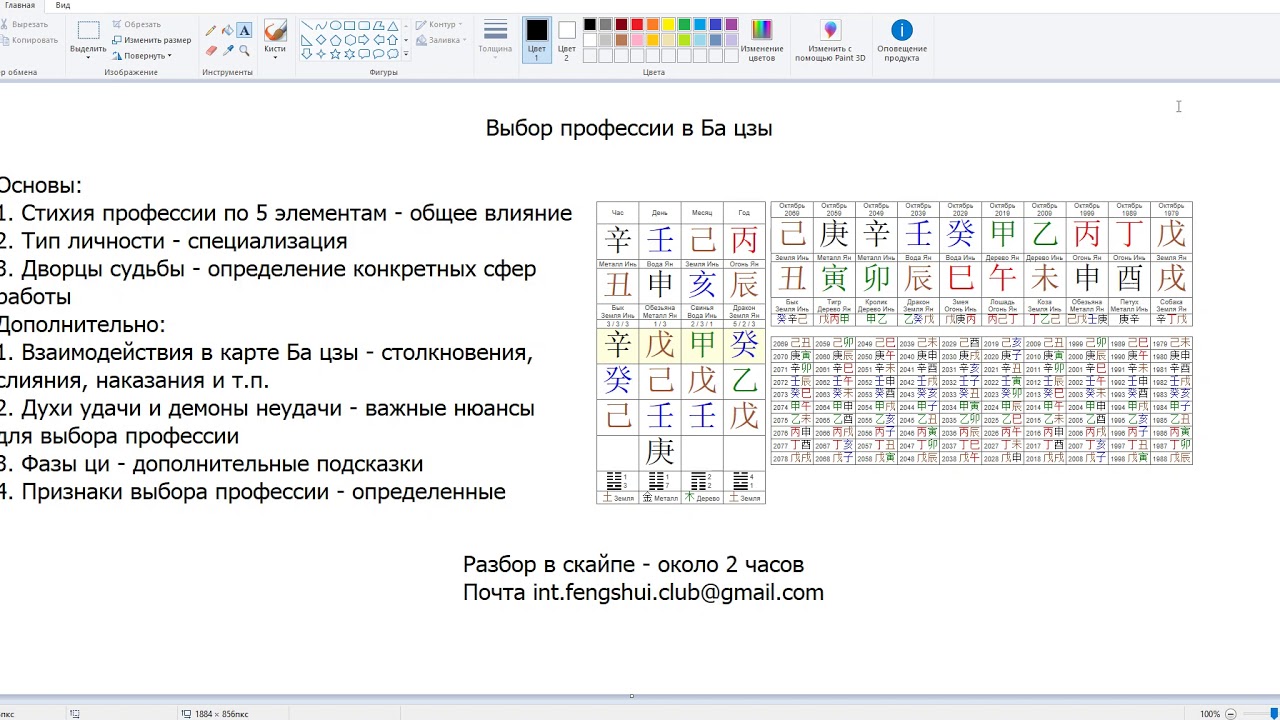The image size is (1280, 720).
Task: Click the Copy (Копировать) button
Action: (29, 40)
